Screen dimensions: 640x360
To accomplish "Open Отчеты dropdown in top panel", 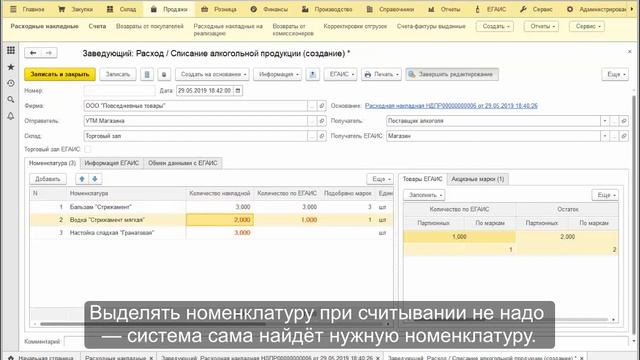I will pos(542,26).
